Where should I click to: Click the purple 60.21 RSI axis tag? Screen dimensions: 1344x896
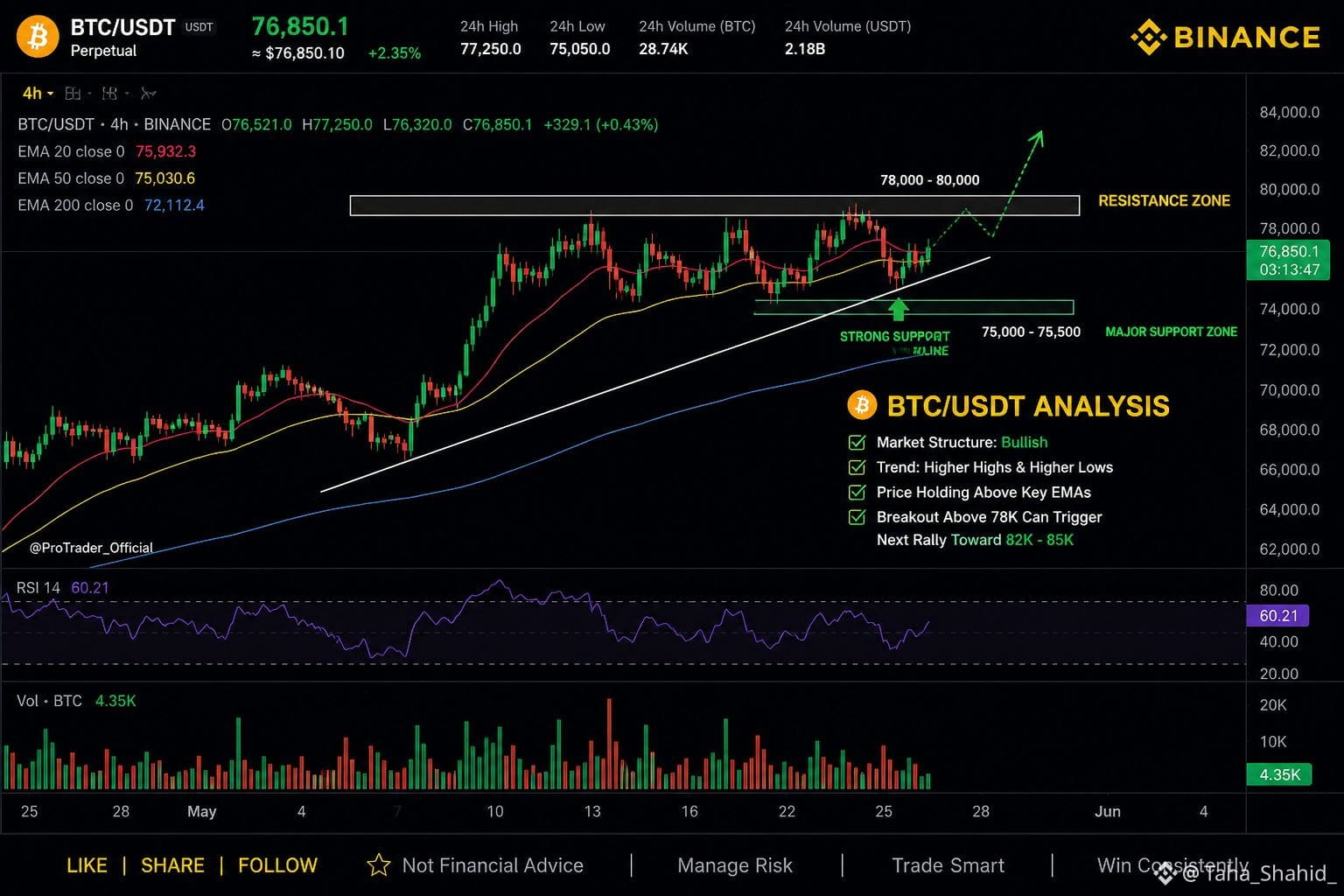tap(1277, 616)
